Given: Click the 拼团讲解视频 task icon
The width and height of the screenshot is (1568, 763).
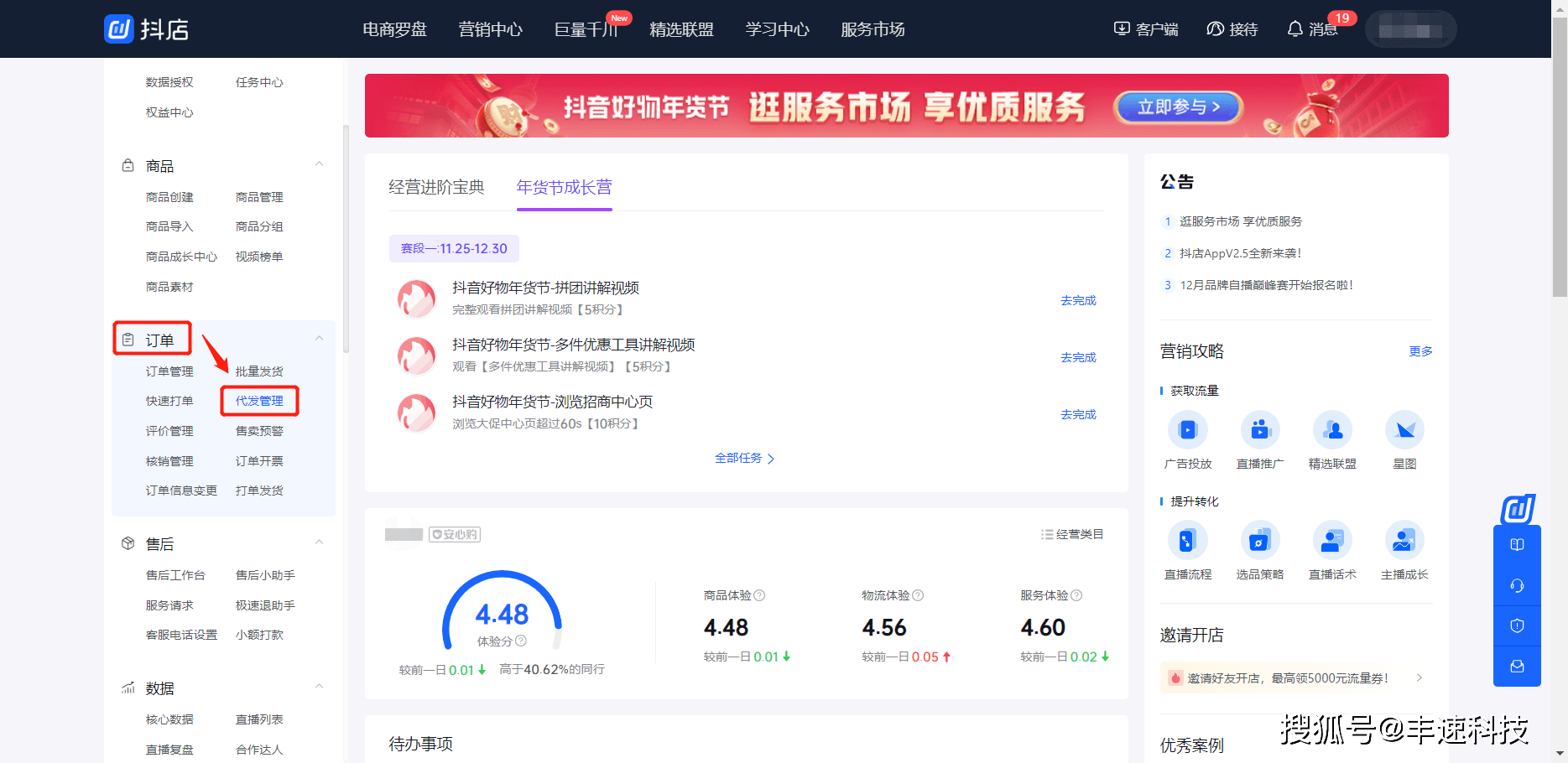Looking at the screenshot, I should (416, 299).
